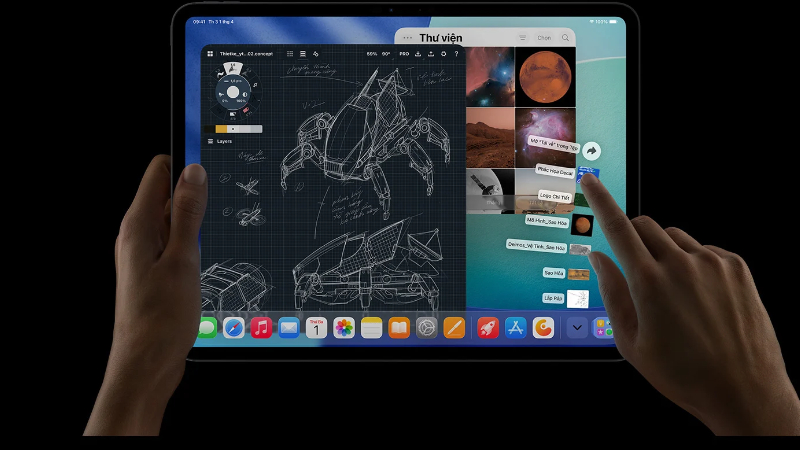The width and height of the screenshot is (800, 450).
Task: Open the three-dot menu beside Thư viện
Action: click(407, 38)
